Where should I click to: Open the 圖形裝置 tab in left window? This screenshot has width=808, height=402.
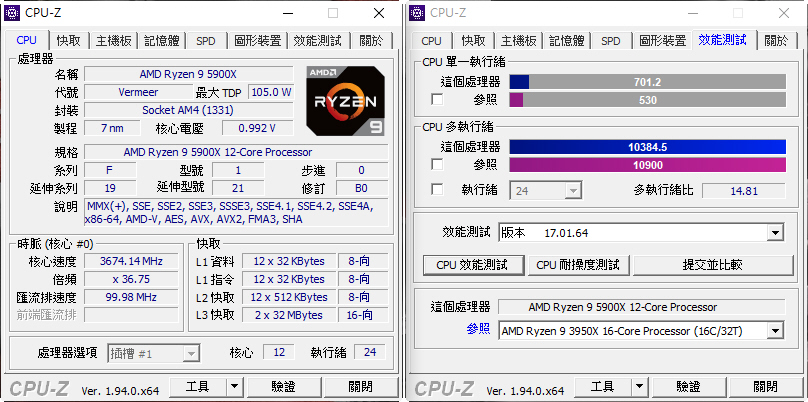[258, 41]
